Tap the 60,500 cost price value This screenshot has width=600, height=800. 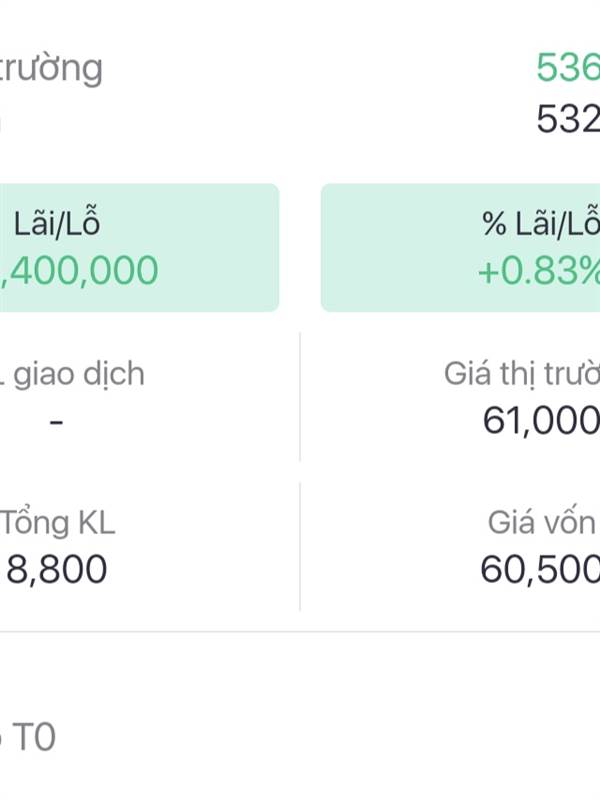540,569
